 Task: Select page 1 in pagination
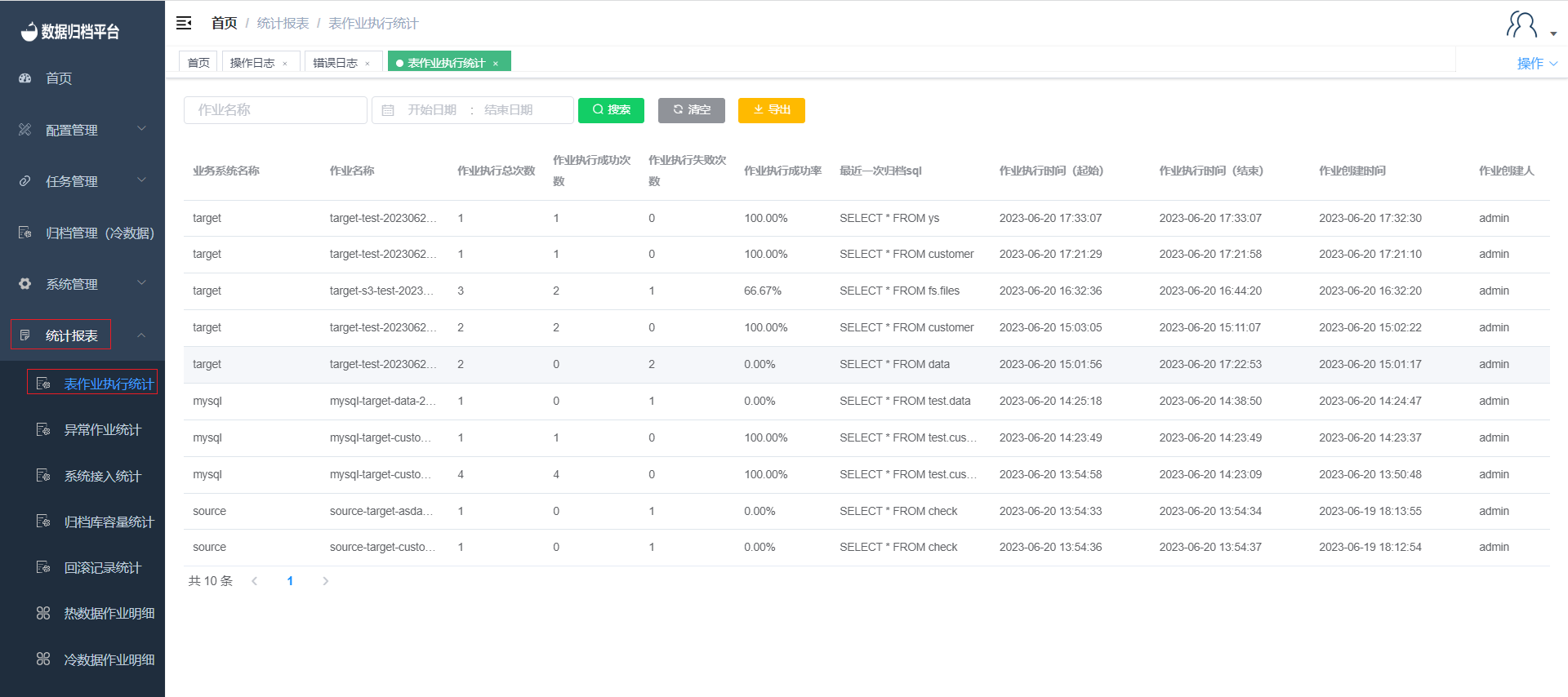(x=290, y=581)
